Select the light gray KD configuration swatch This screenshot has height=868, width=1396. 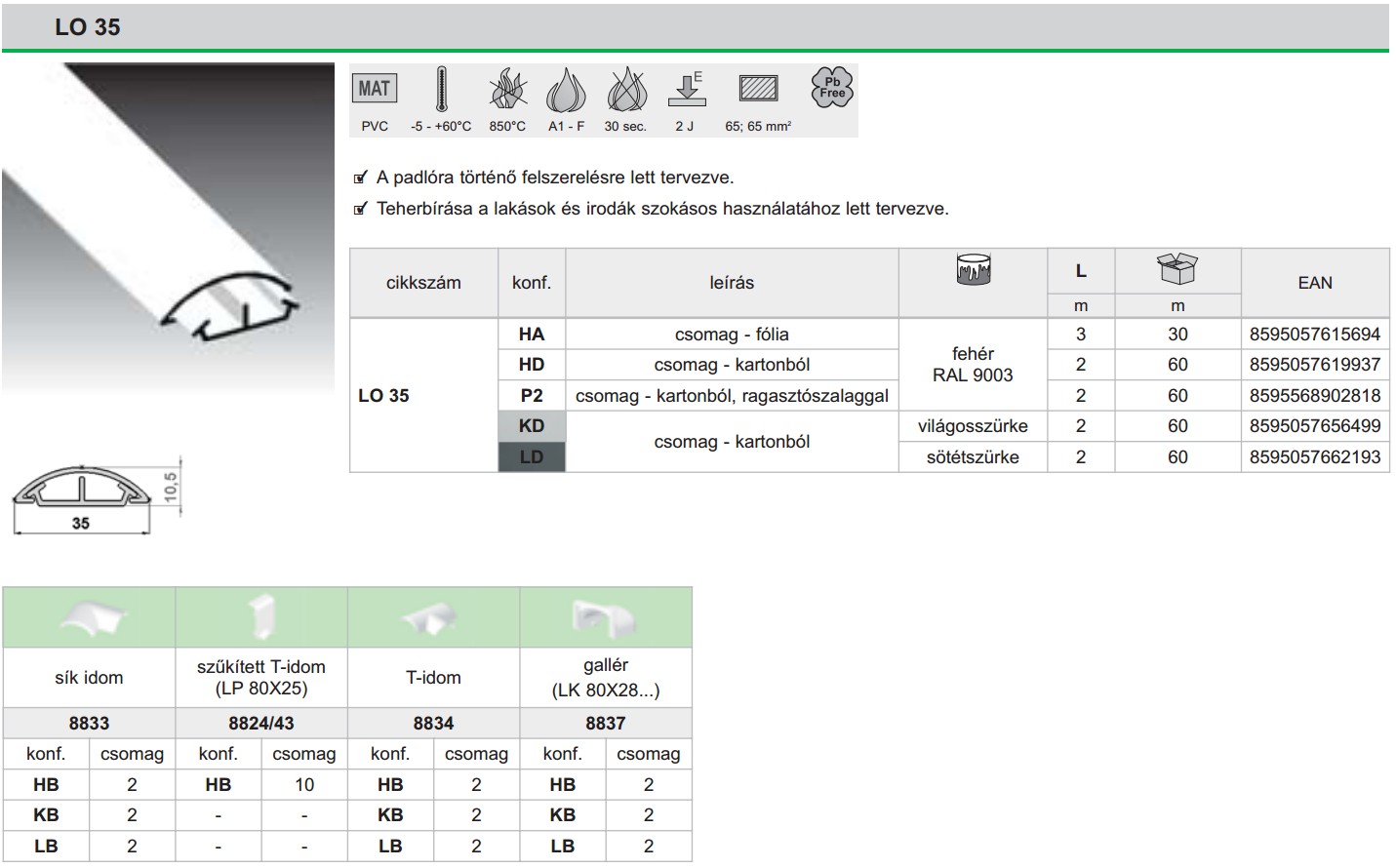point(532,426)
